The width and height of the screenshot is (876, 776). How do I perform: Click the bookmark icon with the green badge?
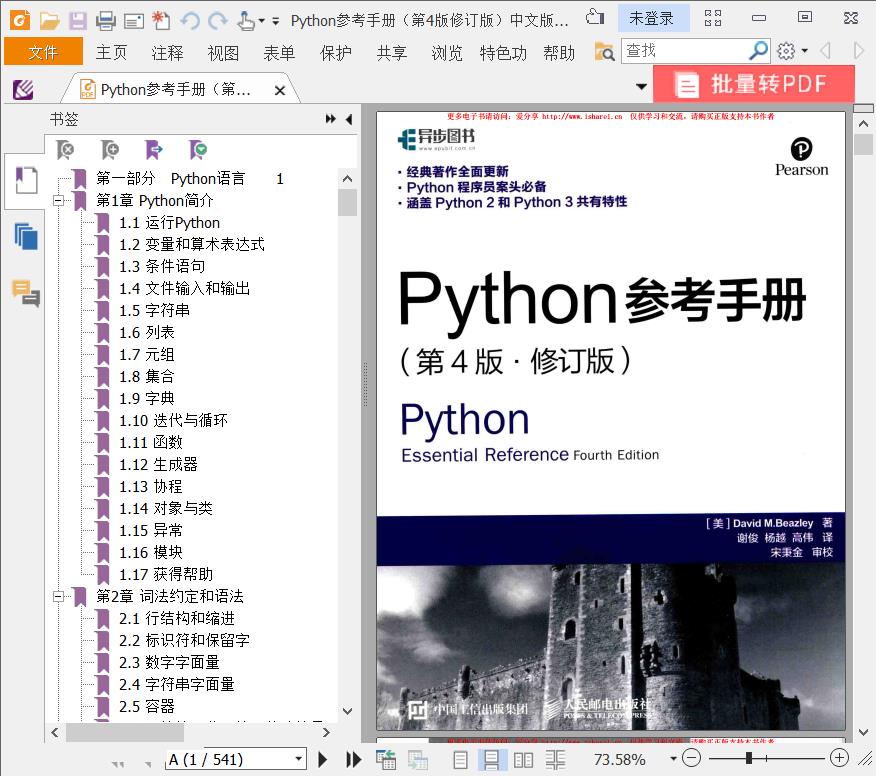[x=198, y=150]
